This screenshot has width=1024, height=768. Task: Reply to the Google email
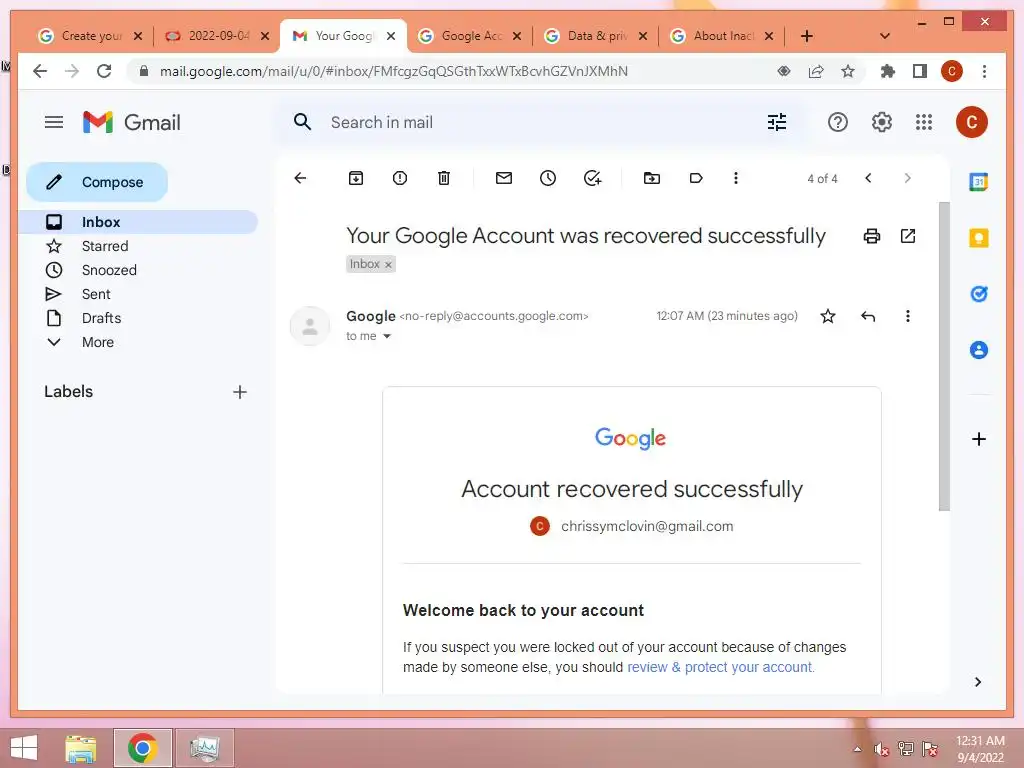pyautogui.click(x=867, y=316)
